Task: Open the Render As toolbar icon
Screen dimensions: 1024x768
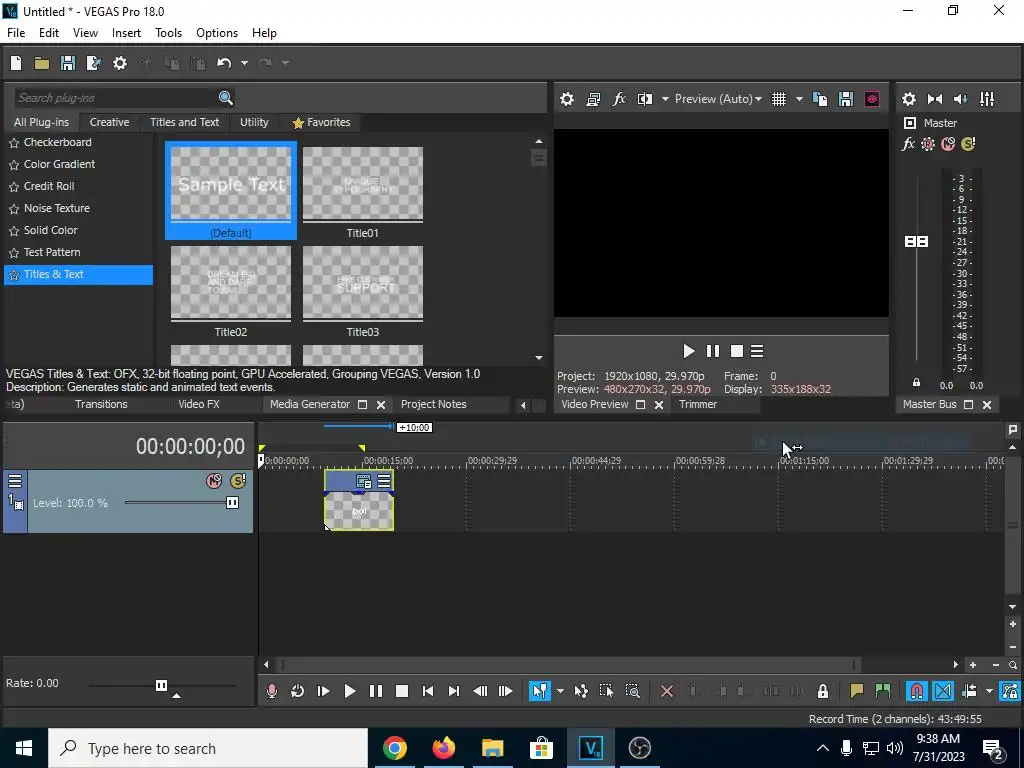Action: pos(93,63)
